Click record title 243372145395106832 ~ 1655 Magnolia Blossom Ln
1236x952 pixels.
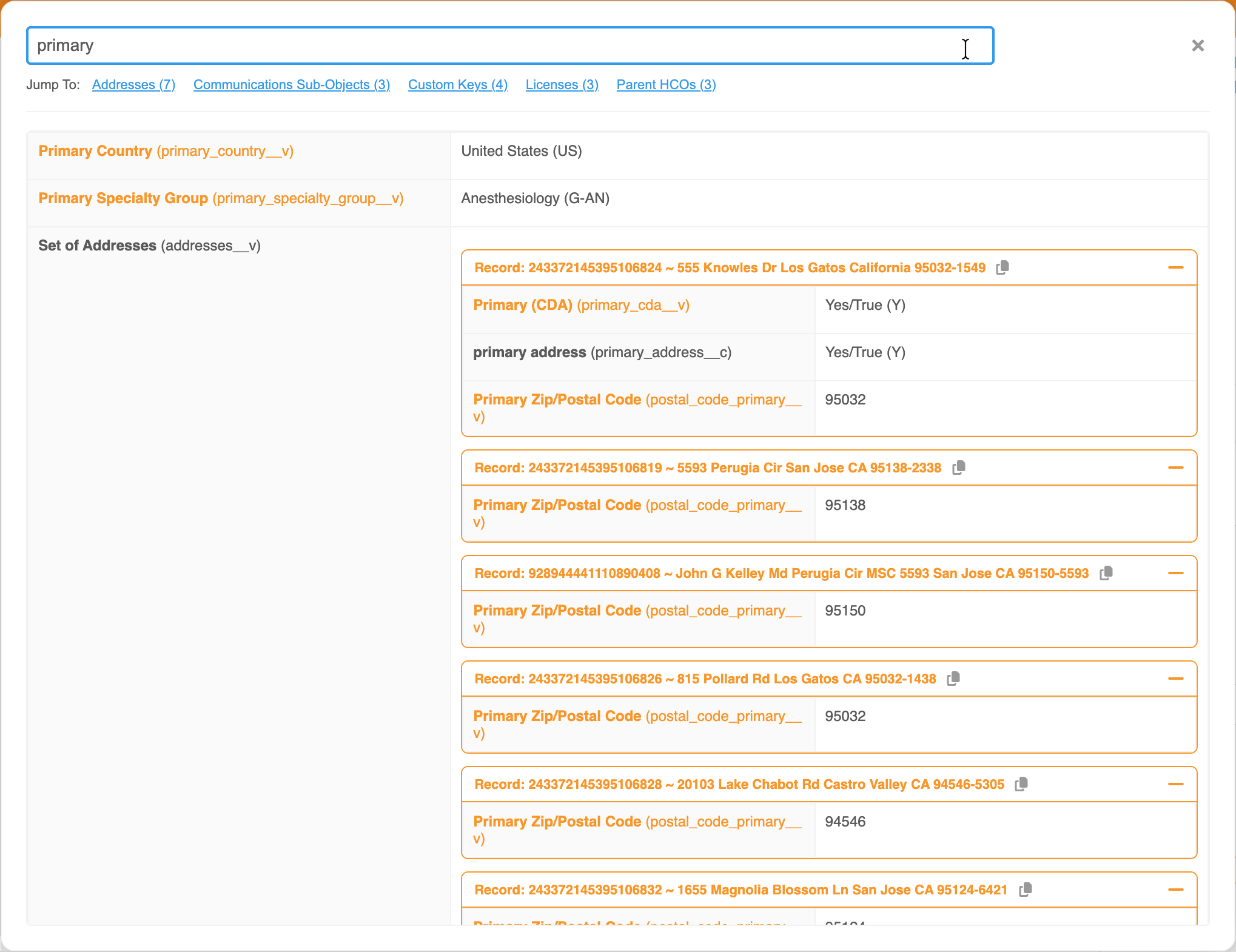(x=741, y=890)
